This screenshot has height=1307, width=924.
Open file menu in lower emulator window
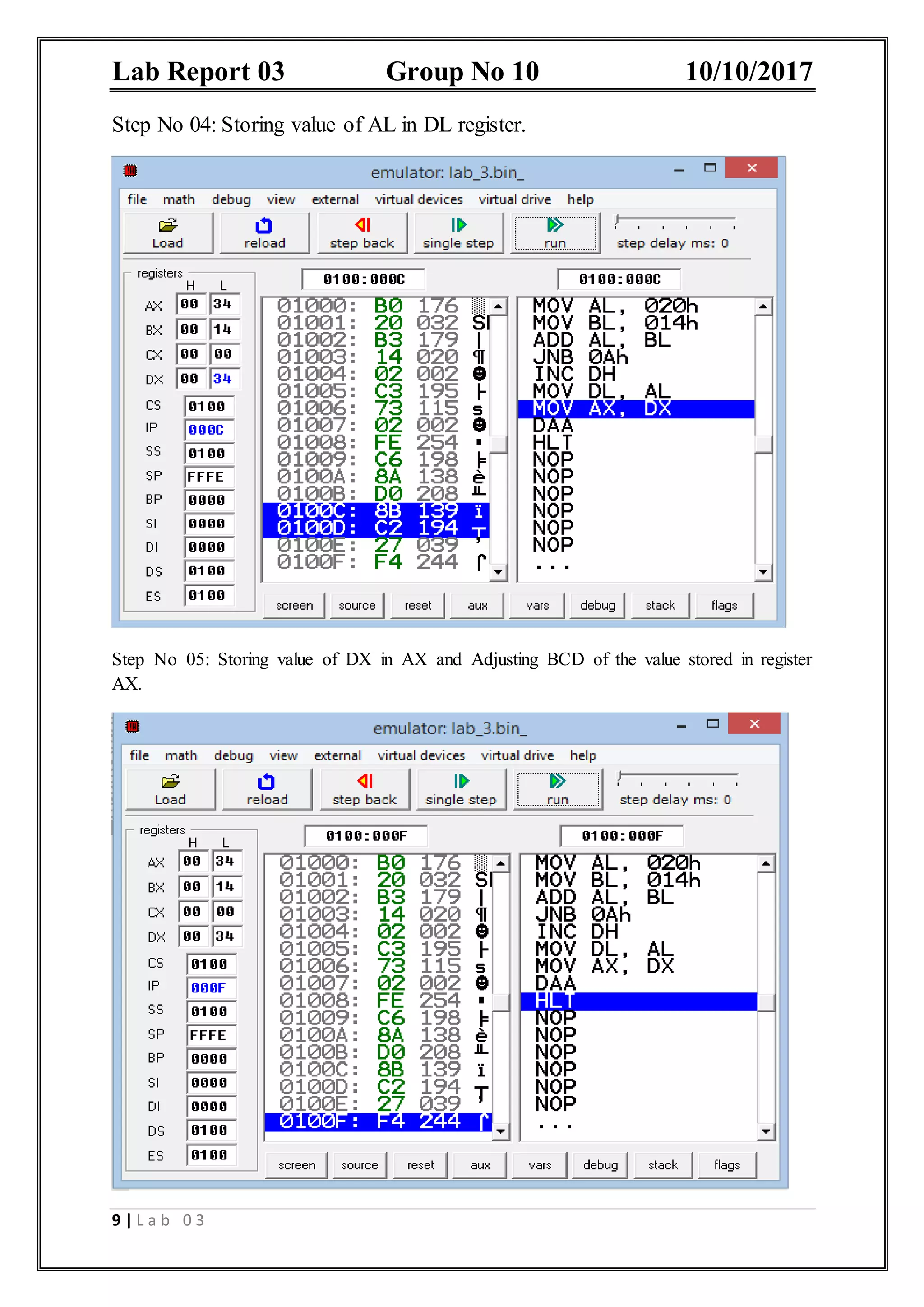pyautogui.click(x=139, y=755)
